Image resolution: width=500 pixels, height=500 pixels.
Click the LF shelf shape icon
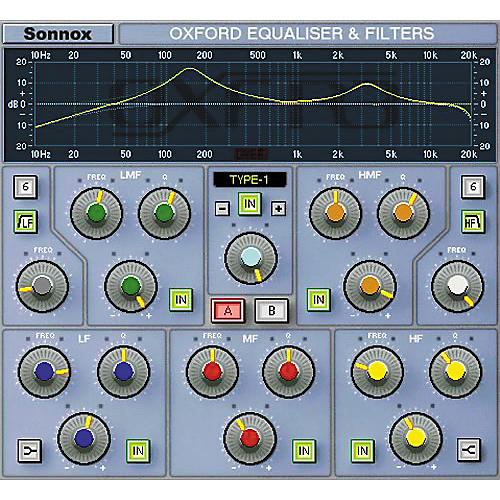click(x=29, y=451)
